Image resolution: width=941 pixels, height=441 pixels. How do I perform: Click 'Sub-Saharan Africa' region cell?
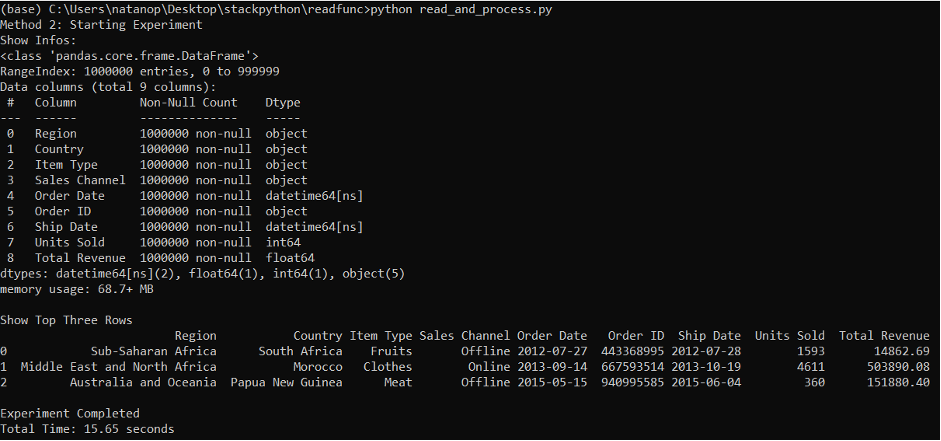pyautogui.click(x=154, y=352)
